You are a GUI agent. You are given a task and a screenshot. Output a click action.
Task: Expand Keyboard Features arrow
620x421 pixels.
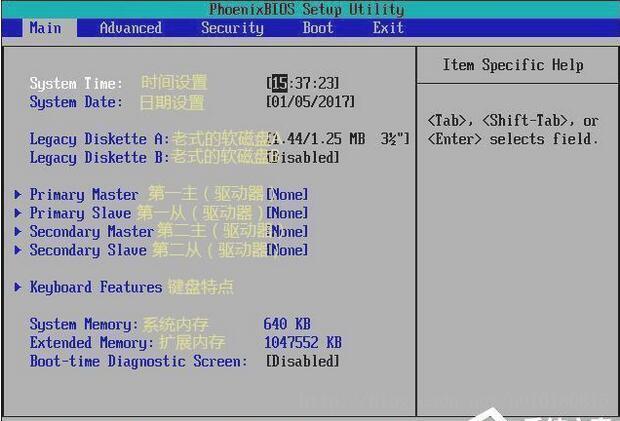coord(18,287)
